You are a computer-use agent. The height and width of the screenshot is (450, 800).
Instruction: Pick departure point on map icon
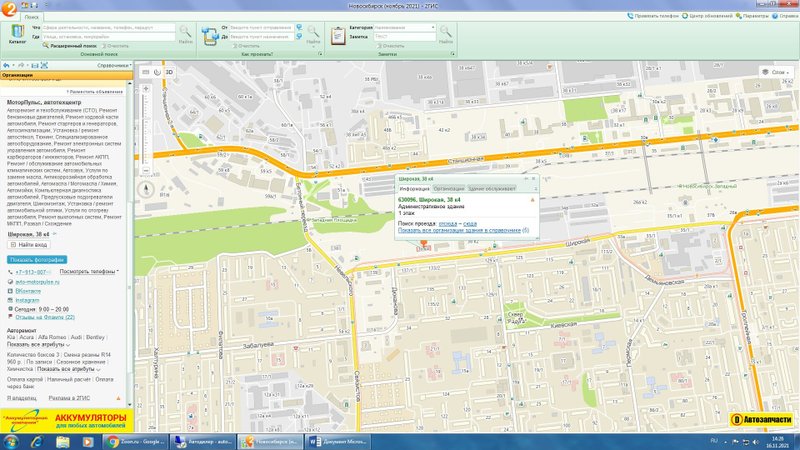tap(299, 27)
